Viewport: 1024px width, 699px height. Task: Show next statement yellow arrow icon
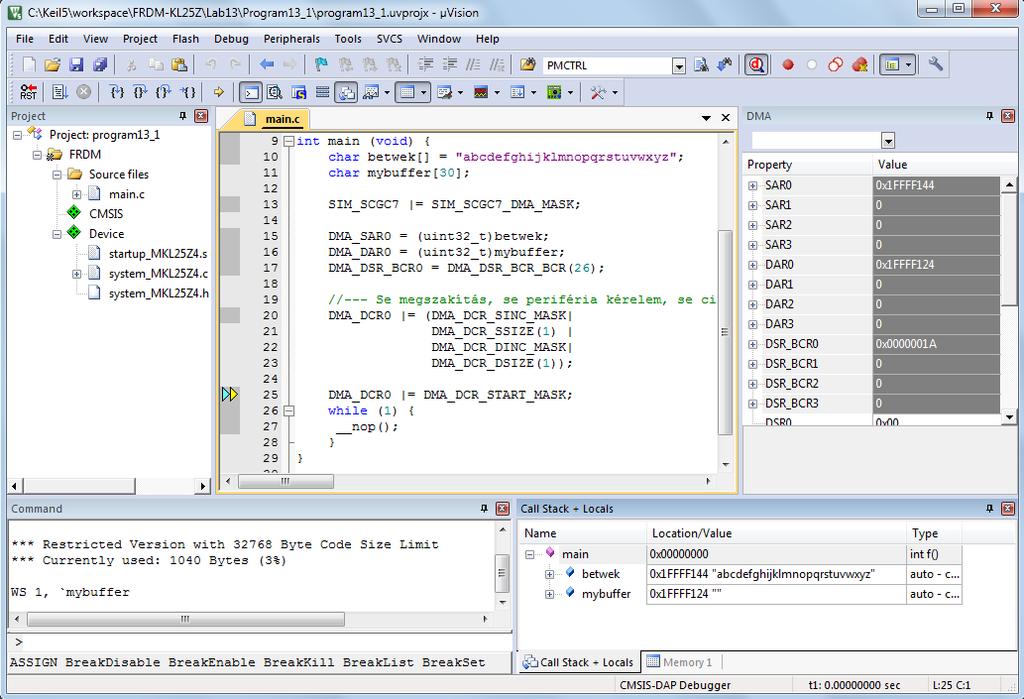coord(219,92)
